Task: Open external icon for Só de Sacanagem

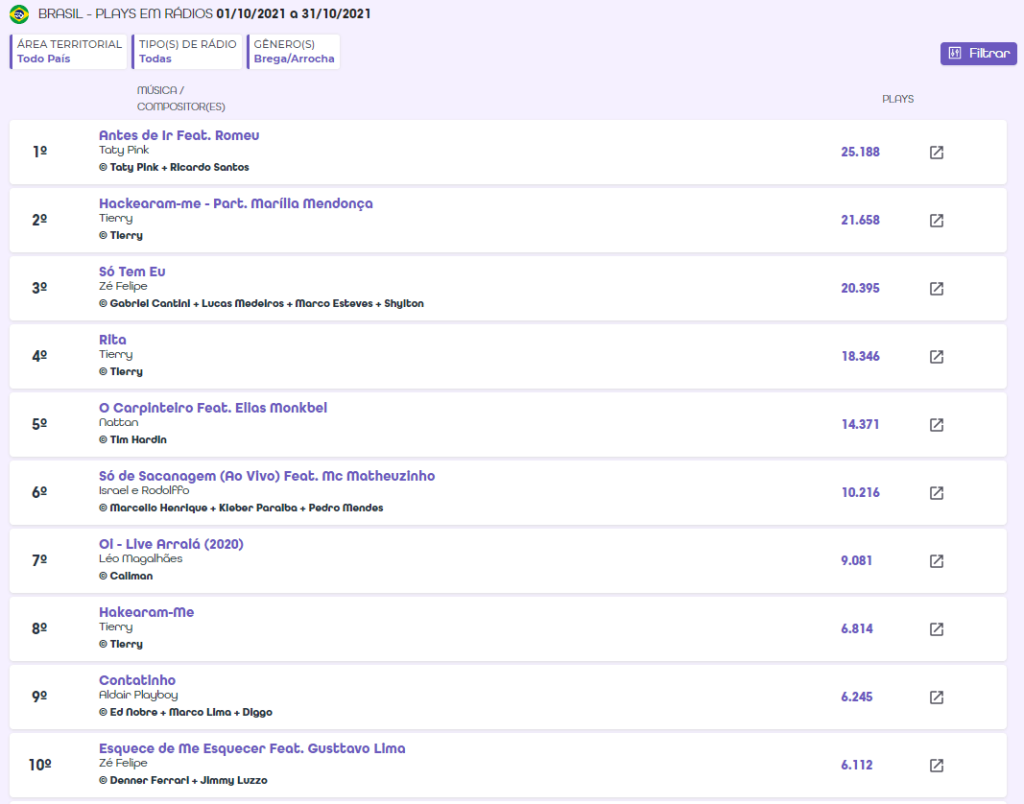Action: (x=936, y=493)
